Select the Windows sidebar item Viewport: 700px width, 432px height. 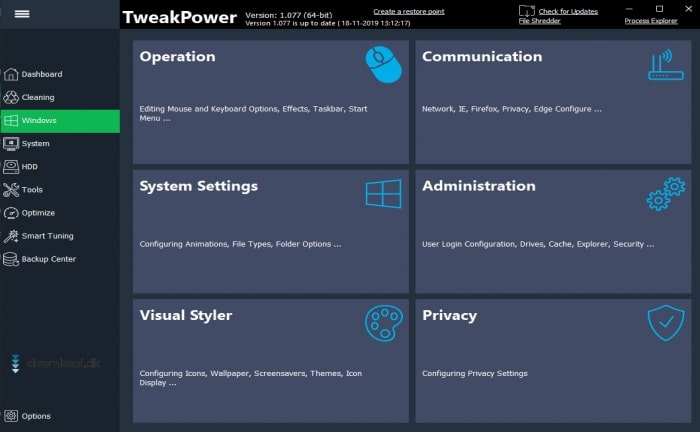click(x=60, y=120)
